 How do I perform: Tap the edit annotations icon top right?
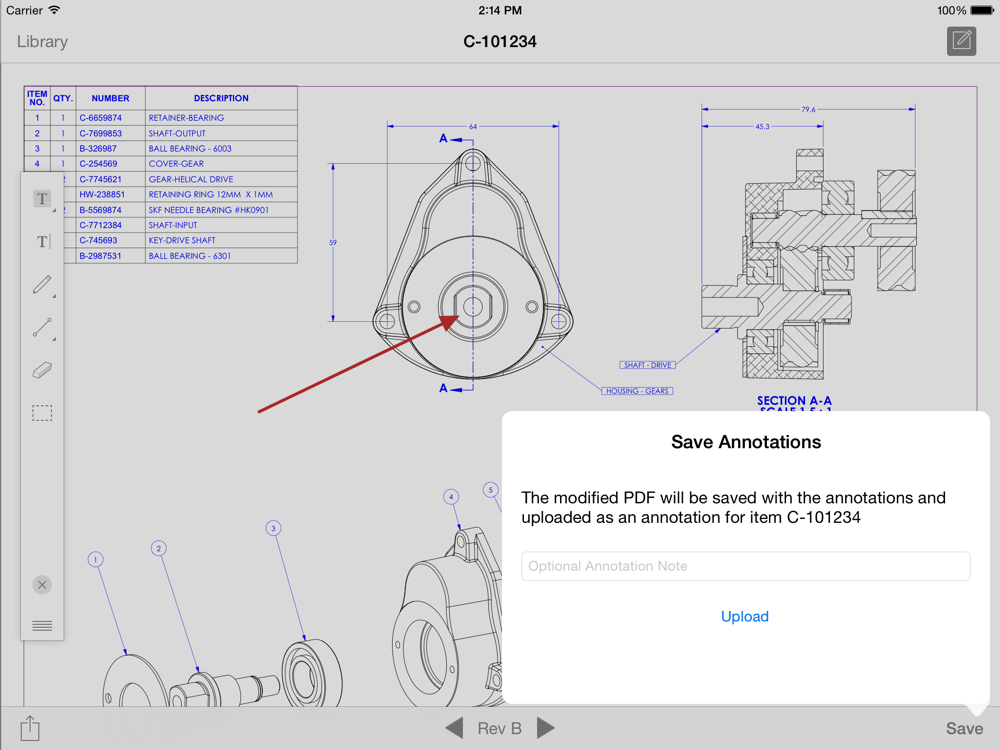[x=961, y=41]
